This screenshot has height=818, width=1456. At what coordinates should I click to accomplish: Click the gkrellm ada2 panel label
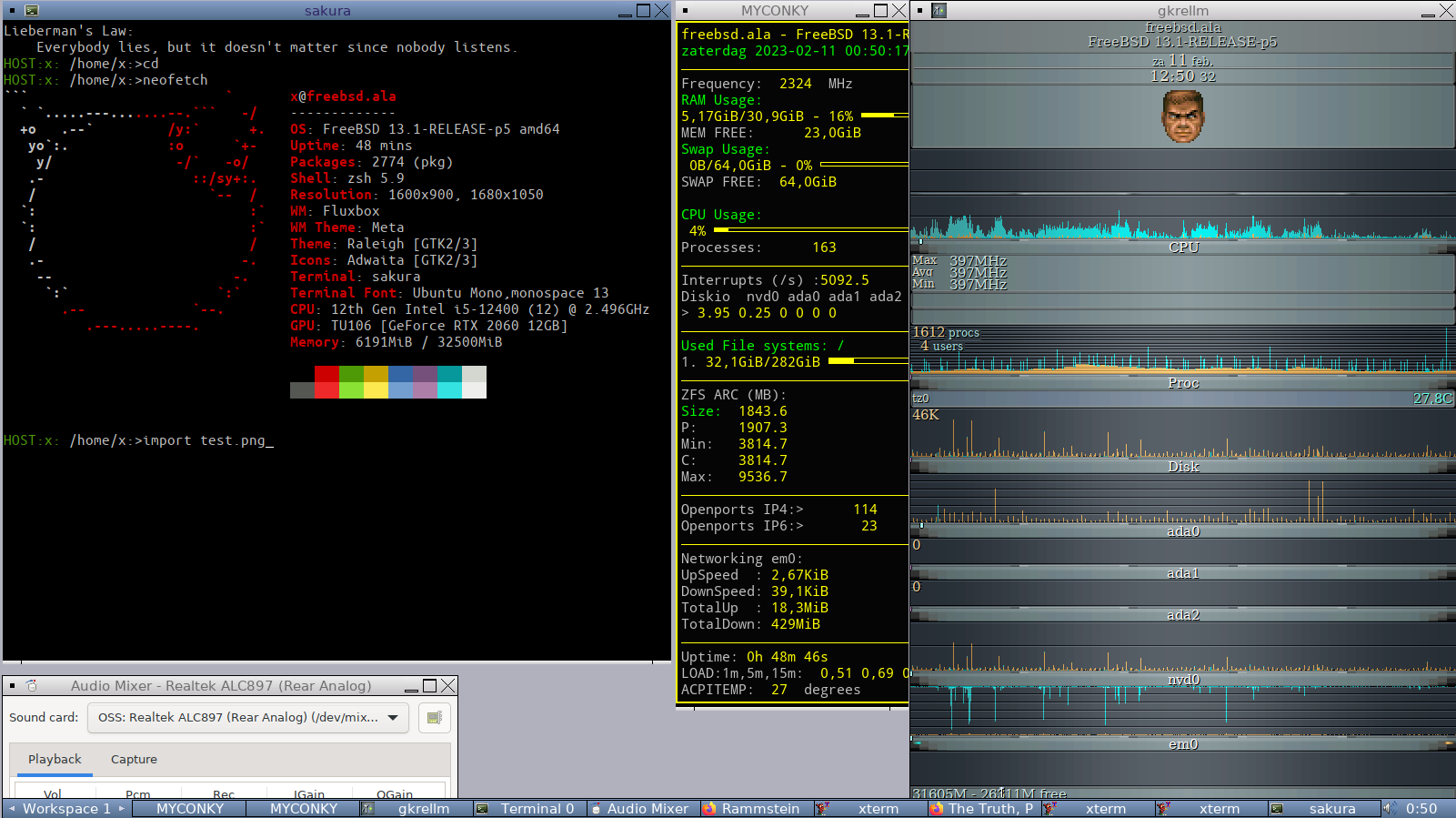1183,615
